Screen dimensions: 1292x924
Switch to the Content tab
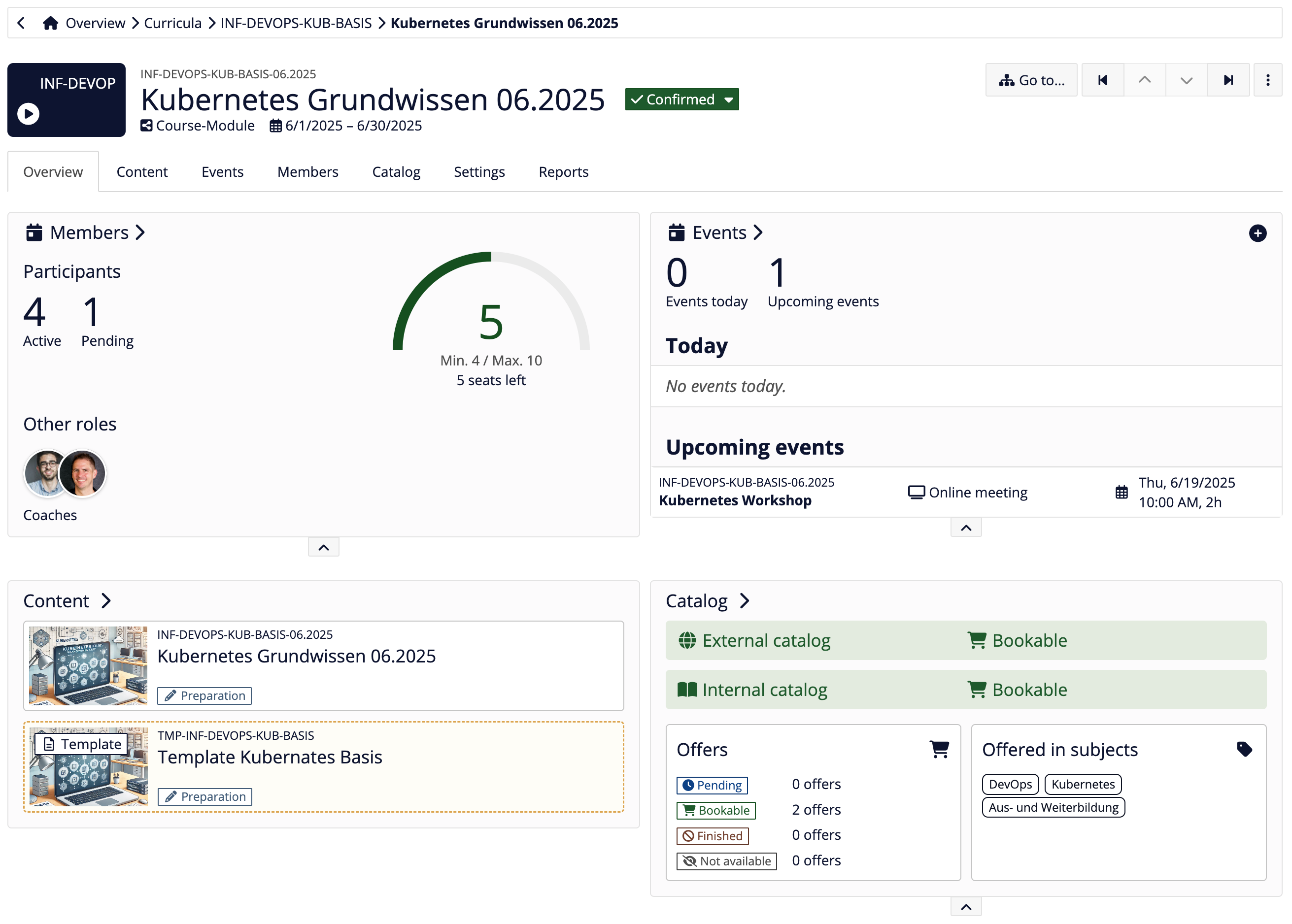click(x=142, y=172)
